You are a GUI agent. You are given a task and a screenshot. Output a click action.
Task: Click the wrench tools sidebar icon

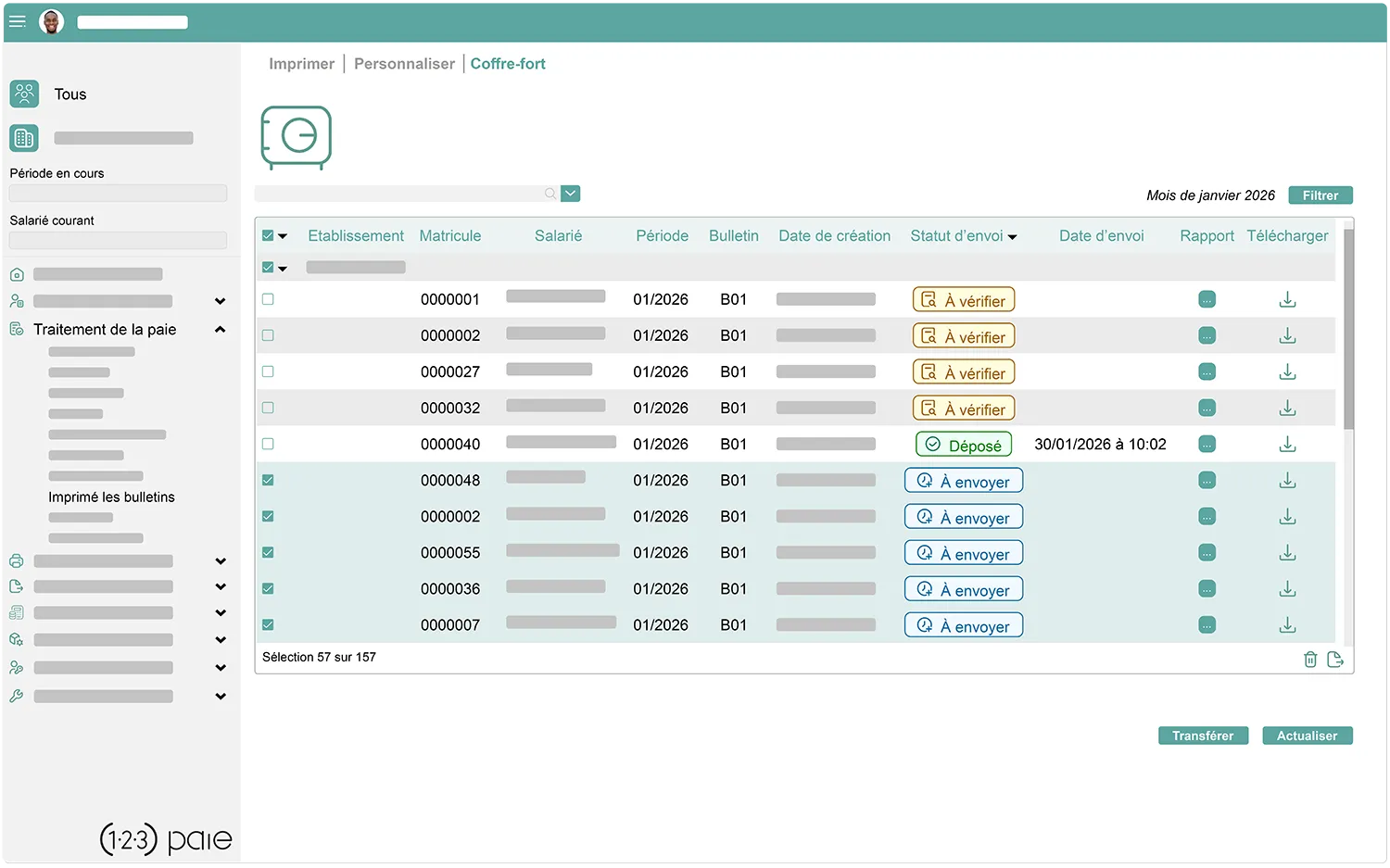(x=17, y=696)
